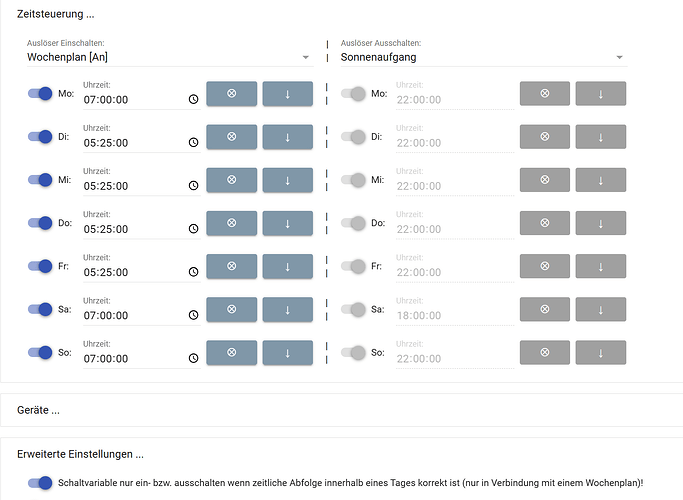Disable the Monday switch-on toggle
Image resolution: width=683 pixels, height=500 pixels.
pyautogui.click(x=40, y=94)
